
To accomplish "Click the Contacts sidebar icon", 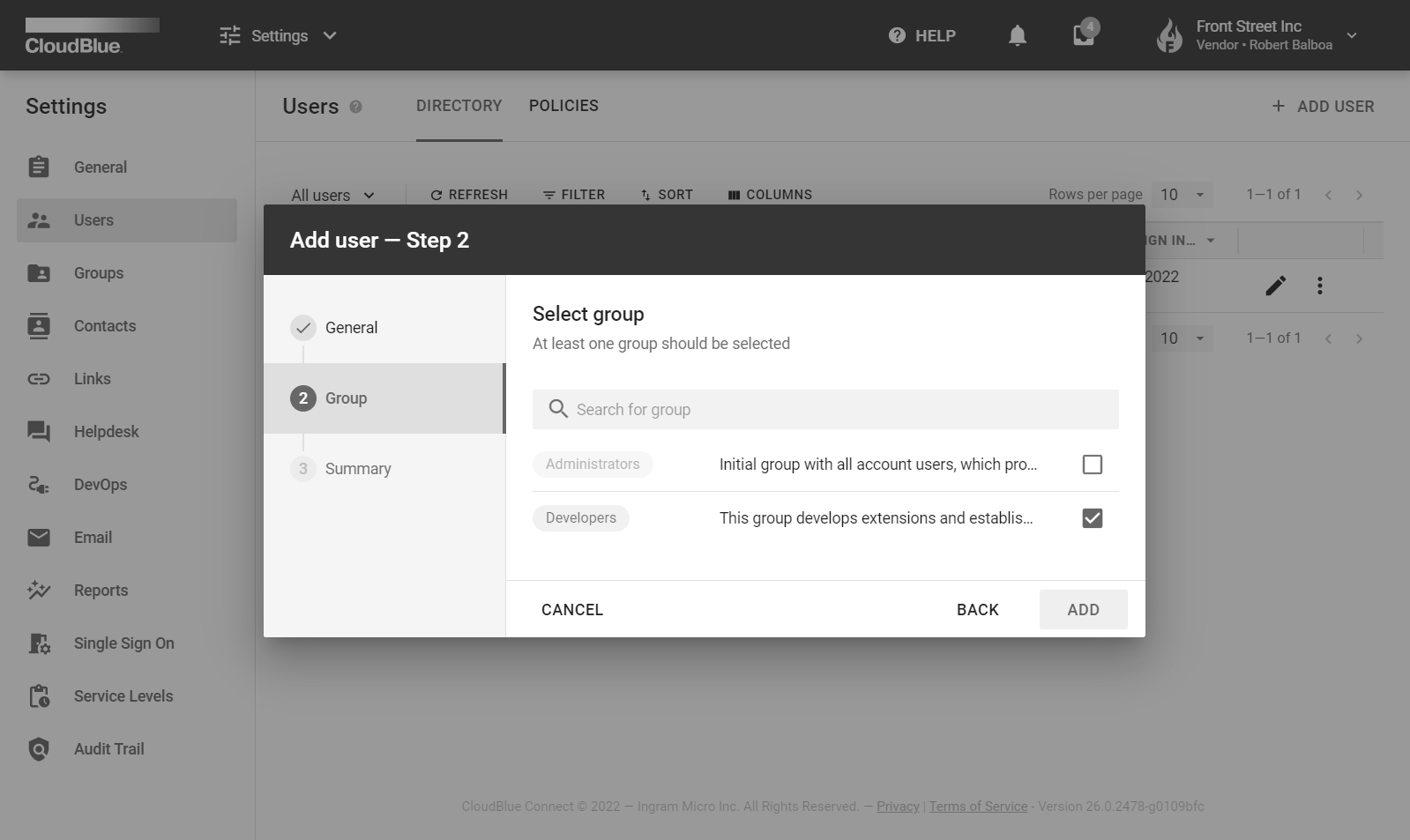I will click(39, 326).
